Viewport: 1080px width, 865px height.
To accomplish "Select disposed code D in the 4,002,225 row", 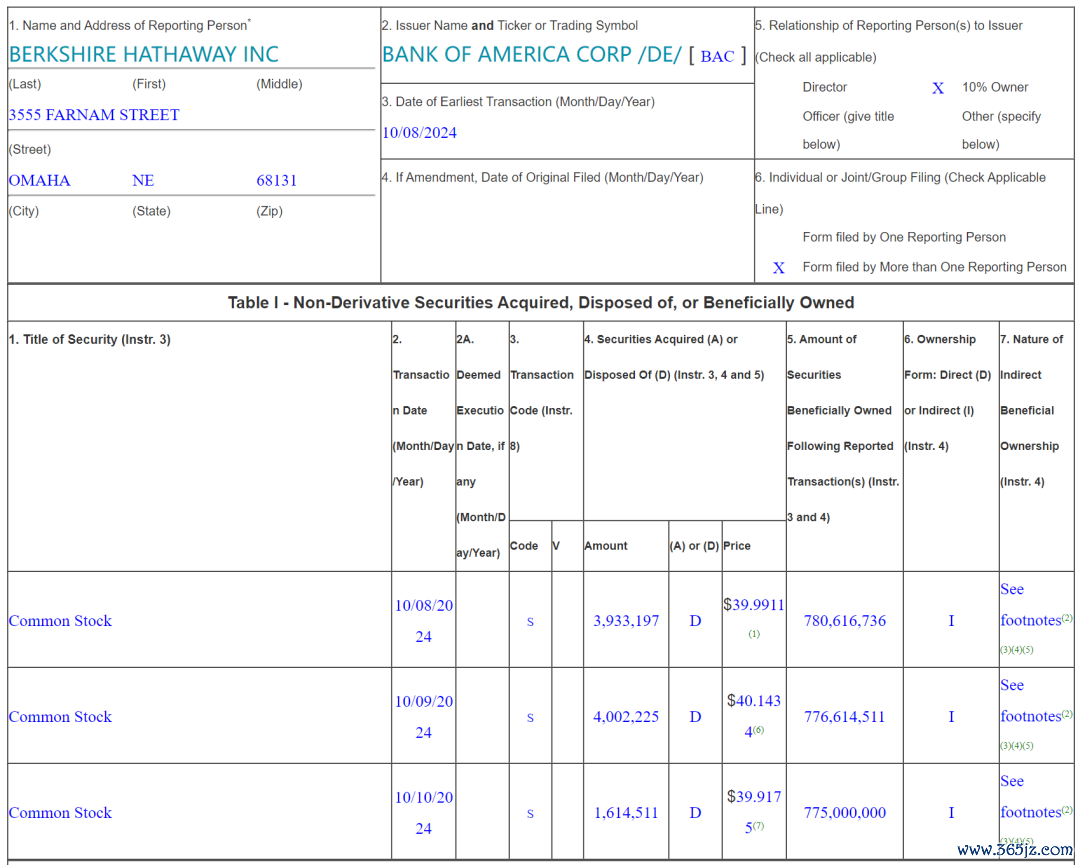I will [696, 717].
